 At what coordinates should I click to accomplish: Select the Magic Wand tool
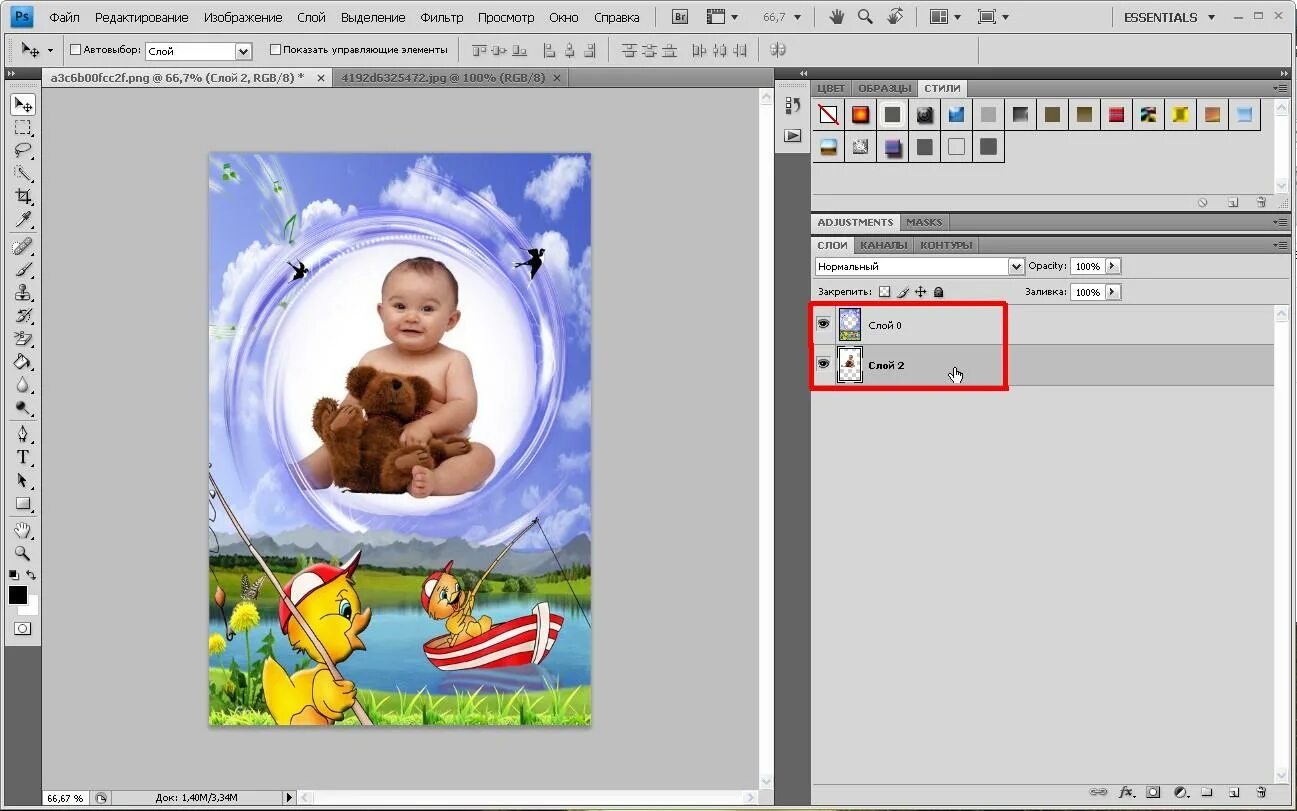(22, 174)
